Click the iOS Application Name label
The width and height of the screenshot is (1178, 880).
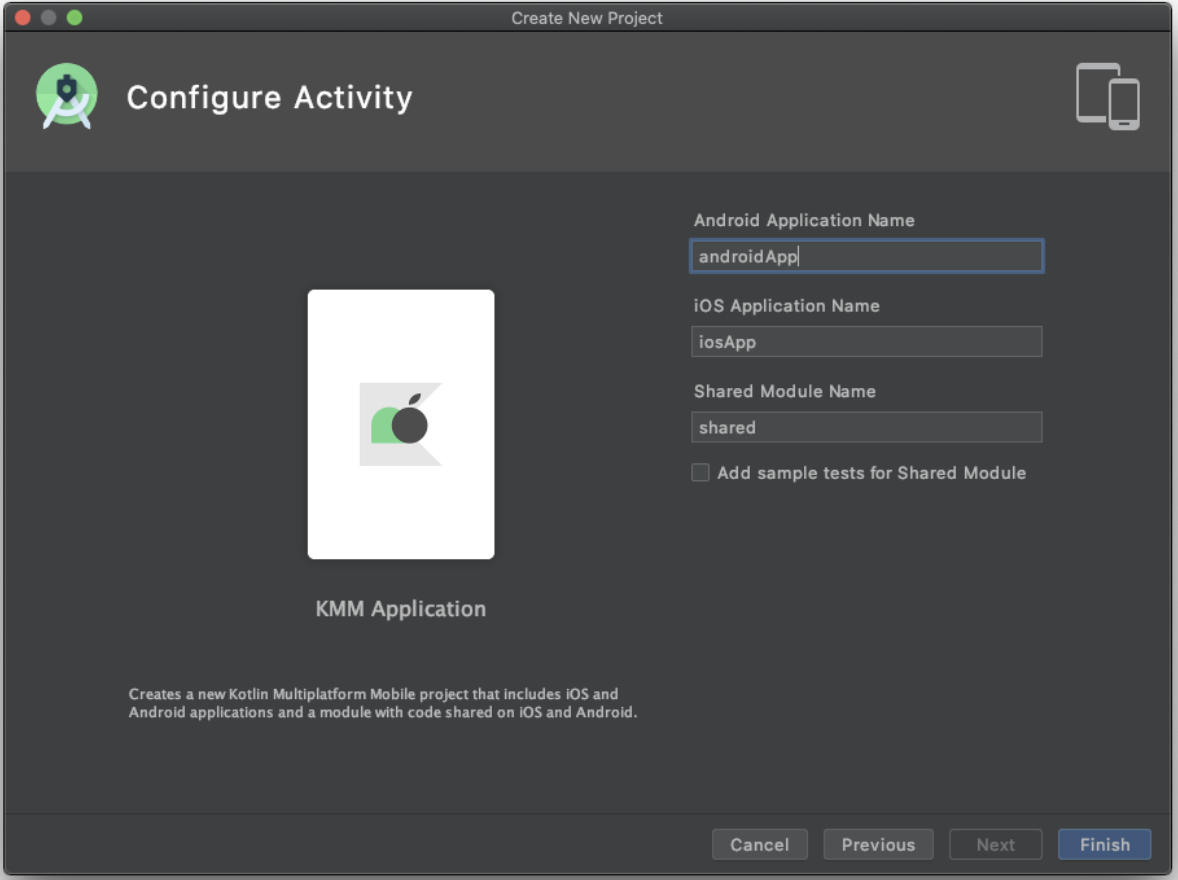pos(787,306)
